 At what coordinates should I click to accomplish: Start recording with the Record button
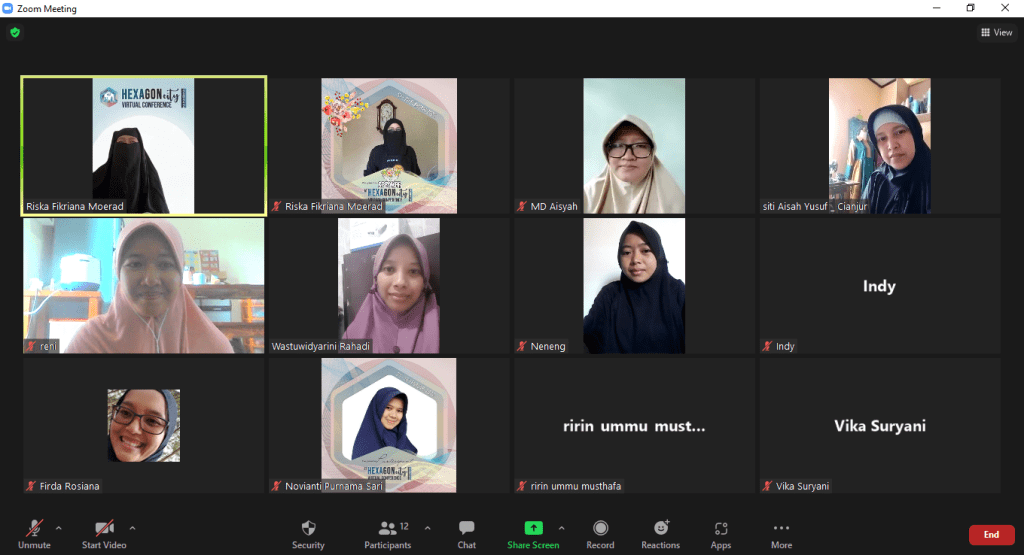600,532
